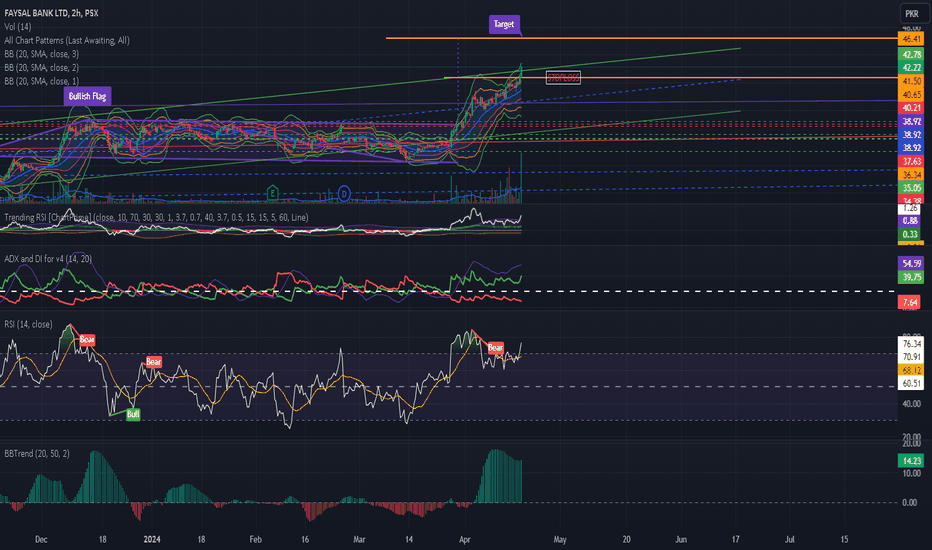
Task: Select the All Chart Patterns indicator legend
Action: click(67, 40)
